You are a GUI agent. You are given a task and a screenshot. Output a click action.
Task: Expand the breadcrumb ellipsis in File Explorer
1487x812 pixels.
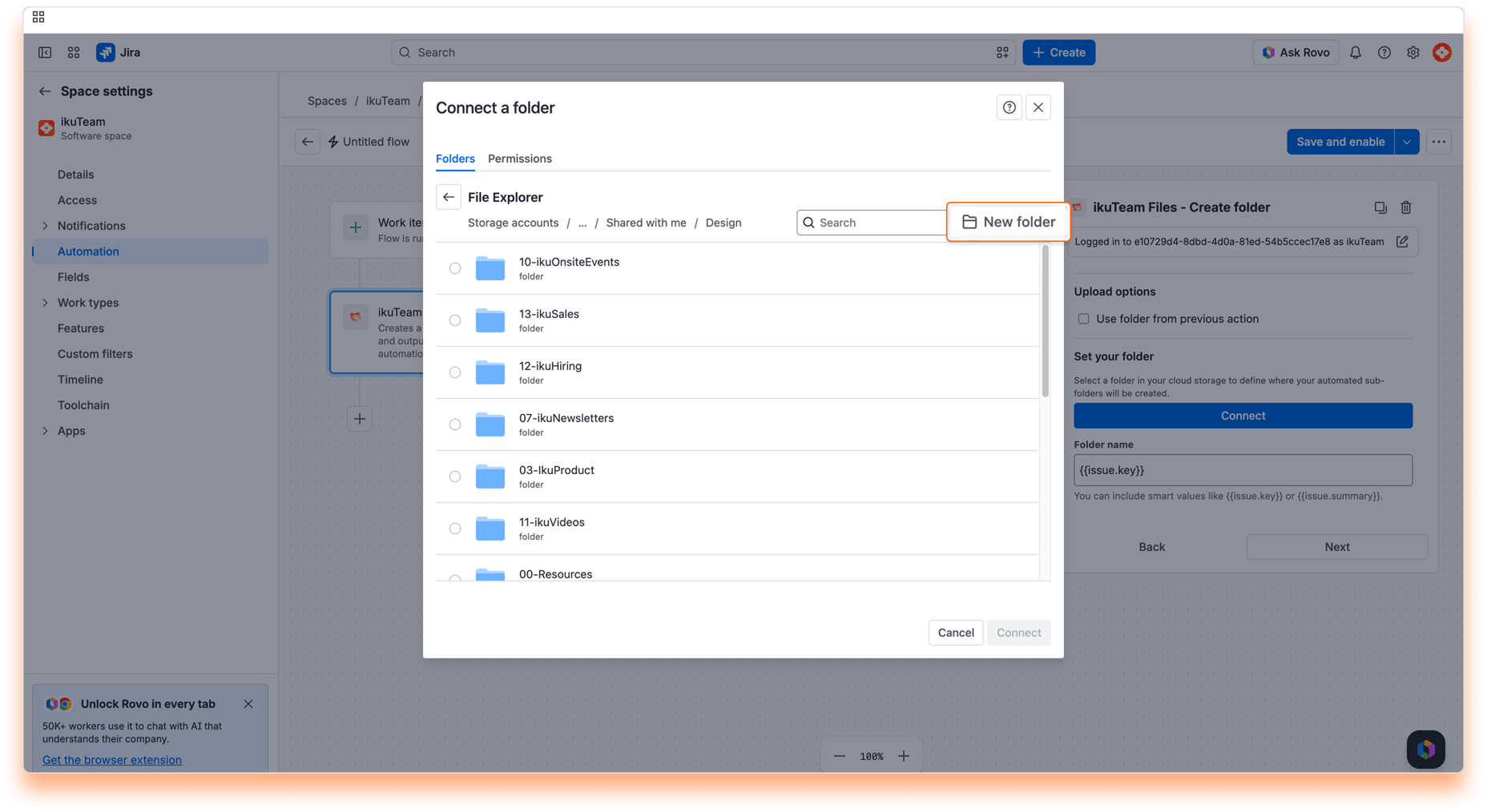coord(582,223)
